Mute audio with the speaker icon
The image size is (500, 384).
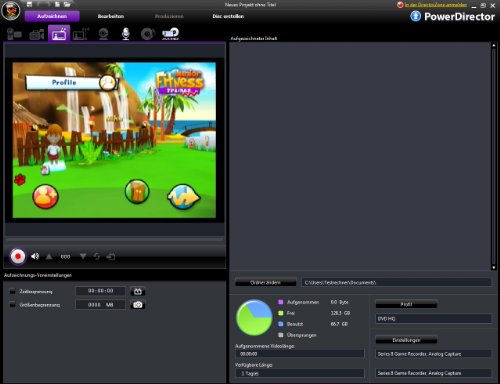35,256
